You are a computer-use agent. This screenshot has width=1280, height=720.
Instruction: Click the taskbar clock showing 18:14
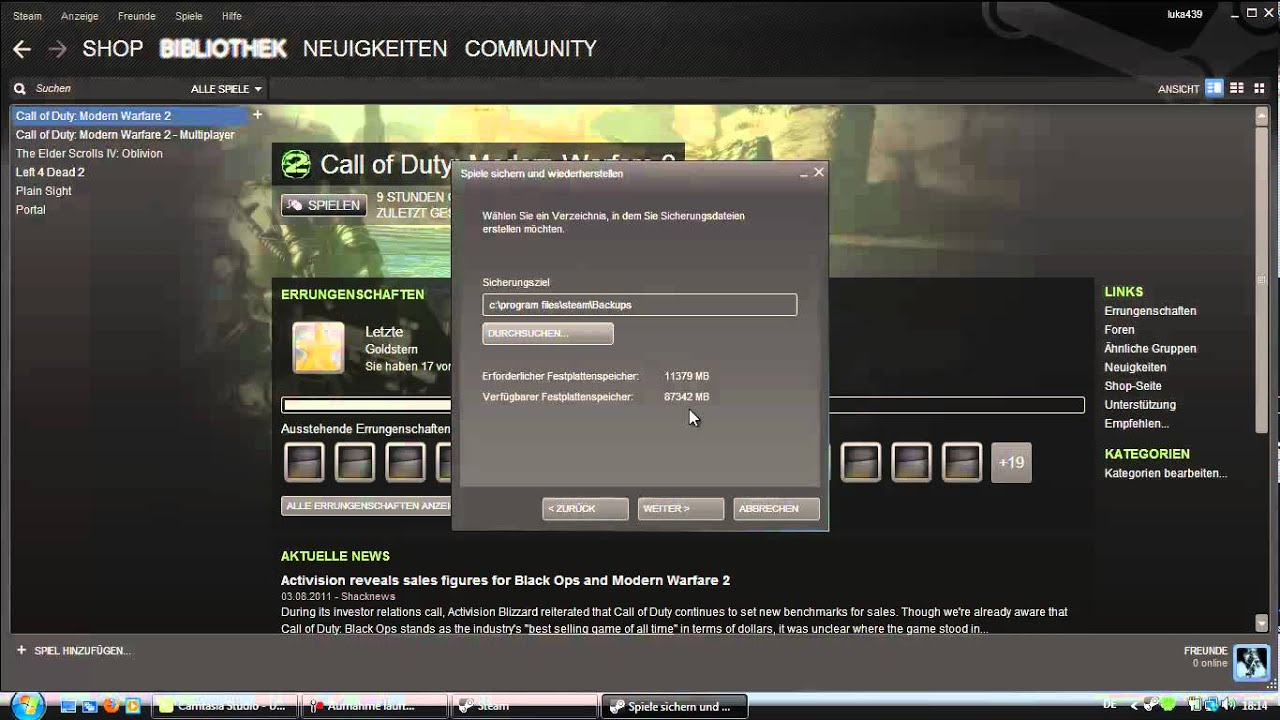click(x=1255, y=706)
